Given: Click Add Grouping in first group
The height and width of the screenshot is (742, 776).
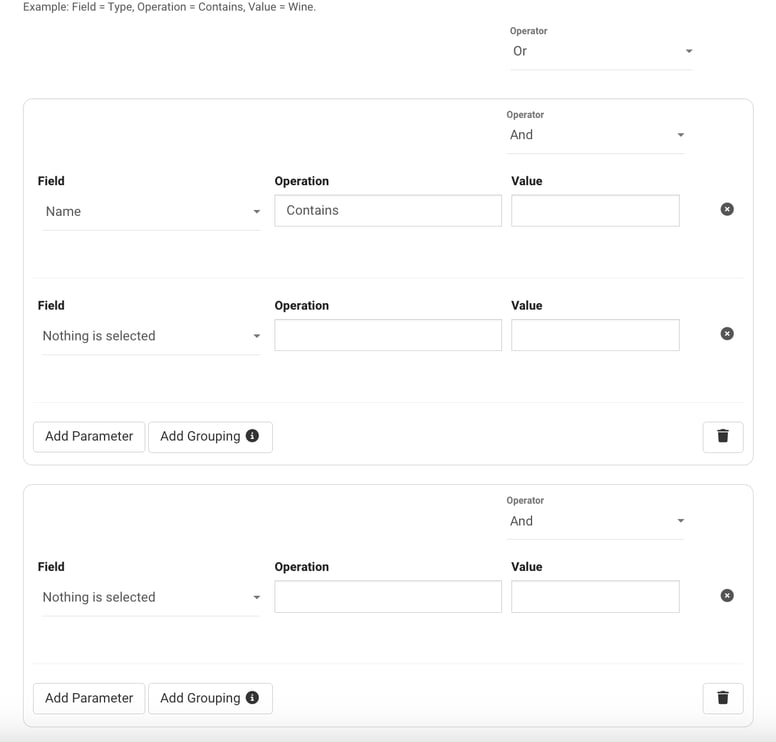Looking at the screenshot, I should click(210, 437).
